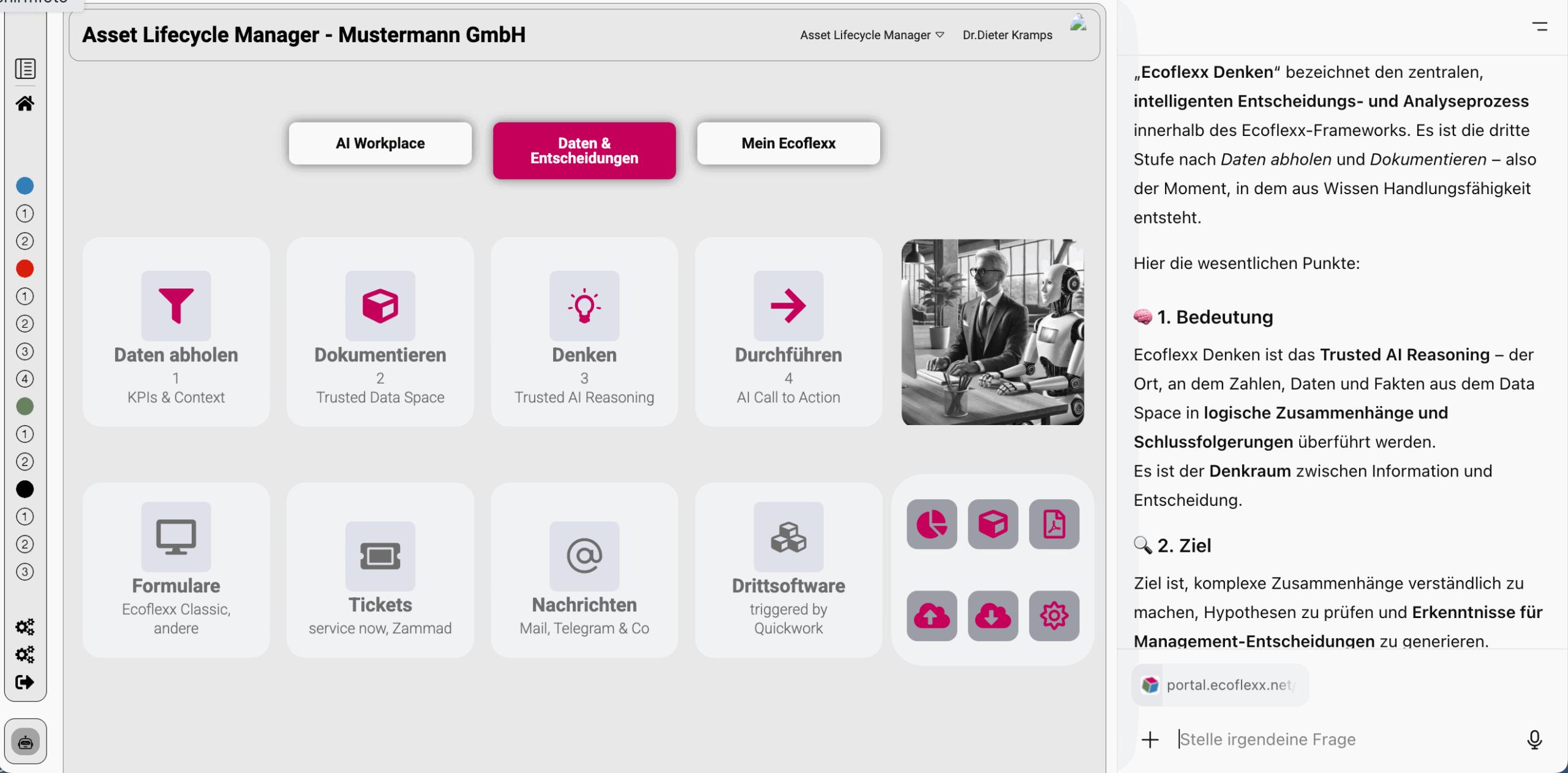Click the microphone icon in the chat input

(1534, 739)
